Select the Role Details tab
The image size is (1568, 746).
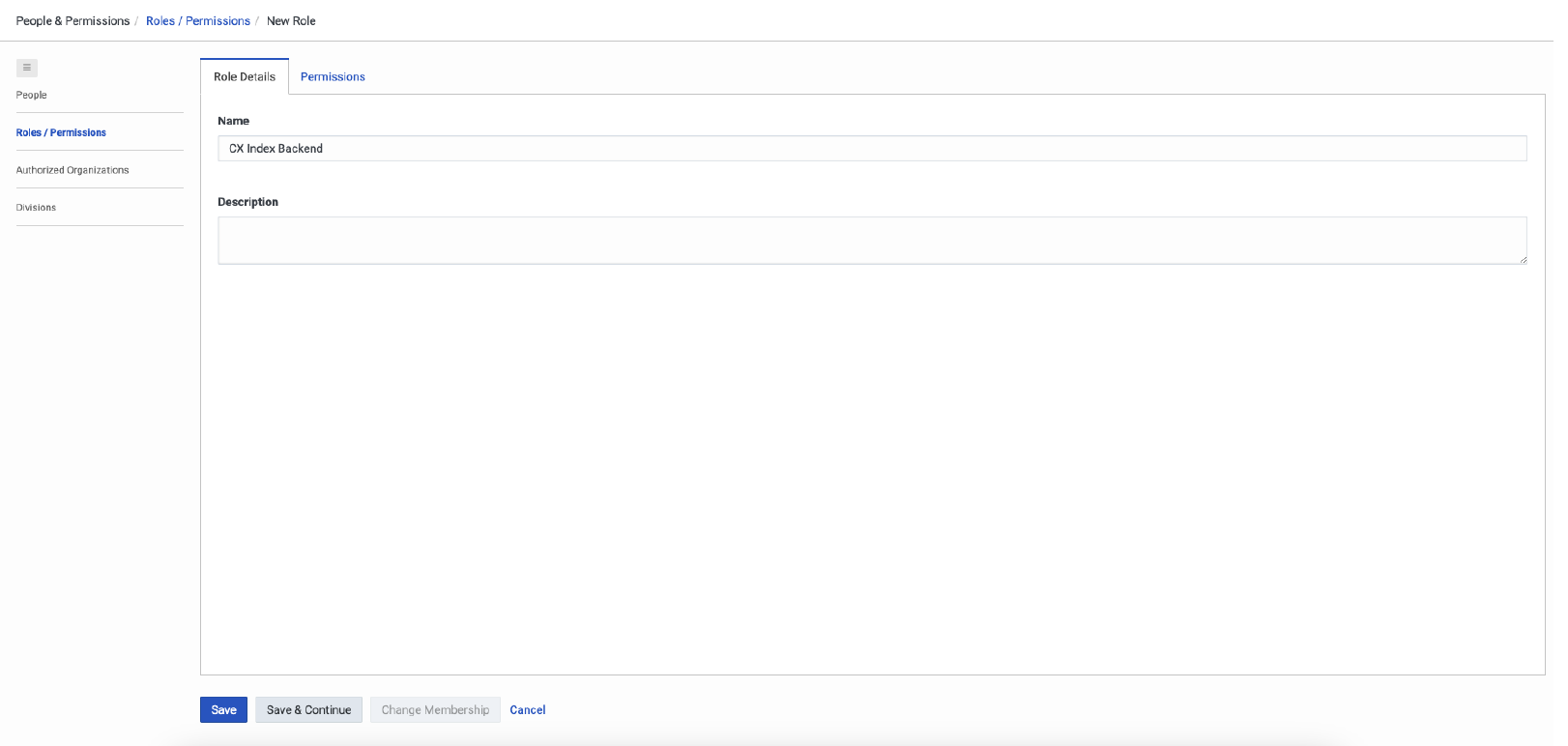click(245, 76)
